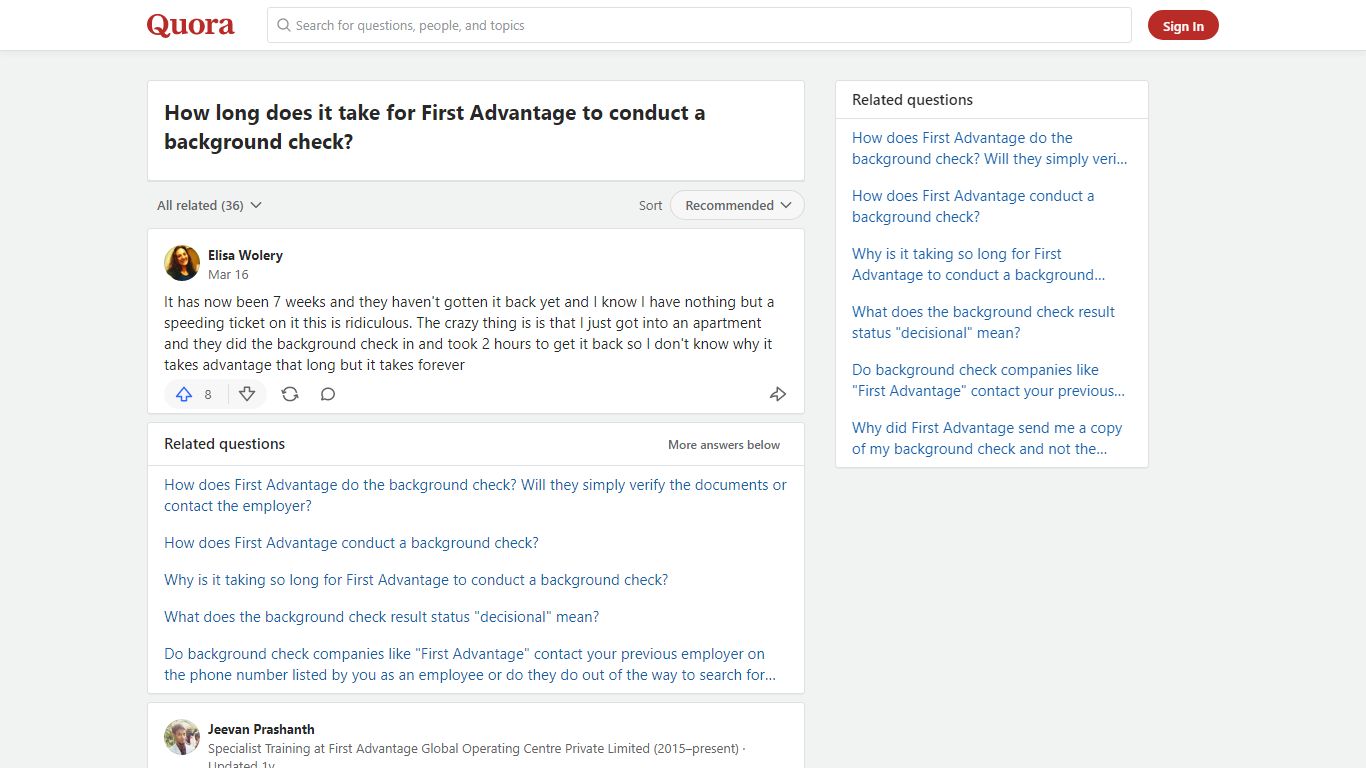Image resolution: width=1366 pixels, height=768 pixels.
Task: Open the Recommended sort dropdown
Action: 738,205
